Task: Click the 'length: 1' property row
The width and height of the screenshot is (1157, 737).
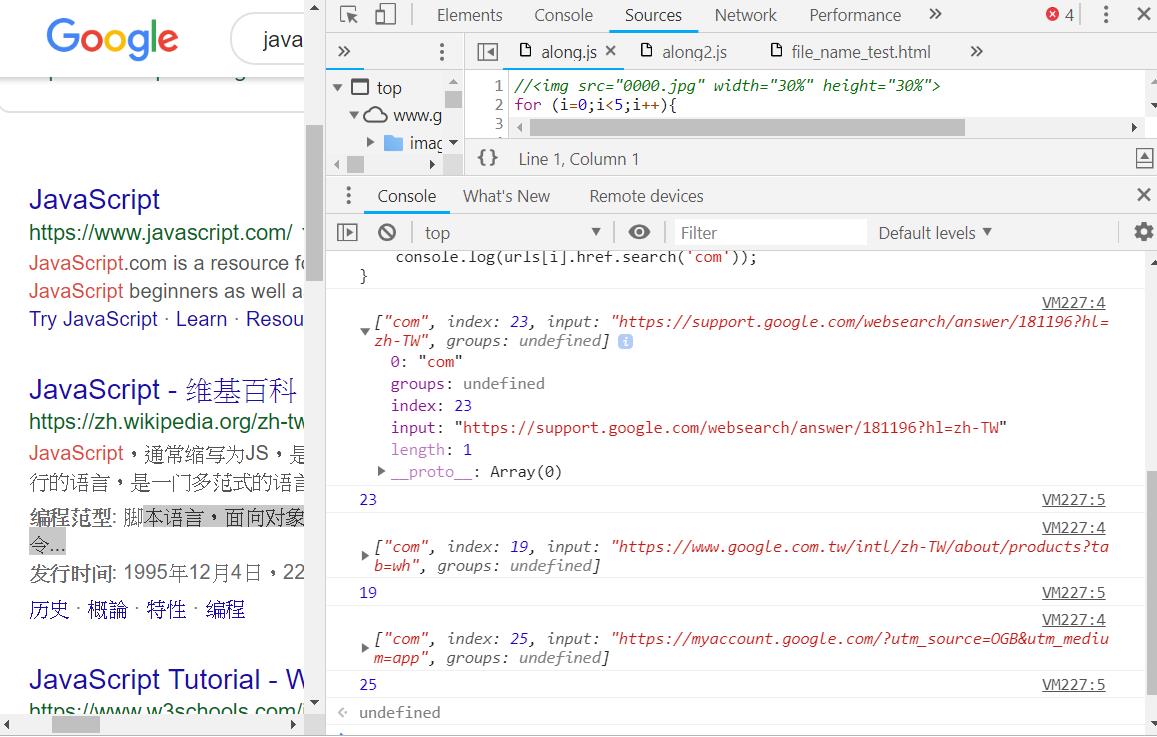Action: coord(431,449)
